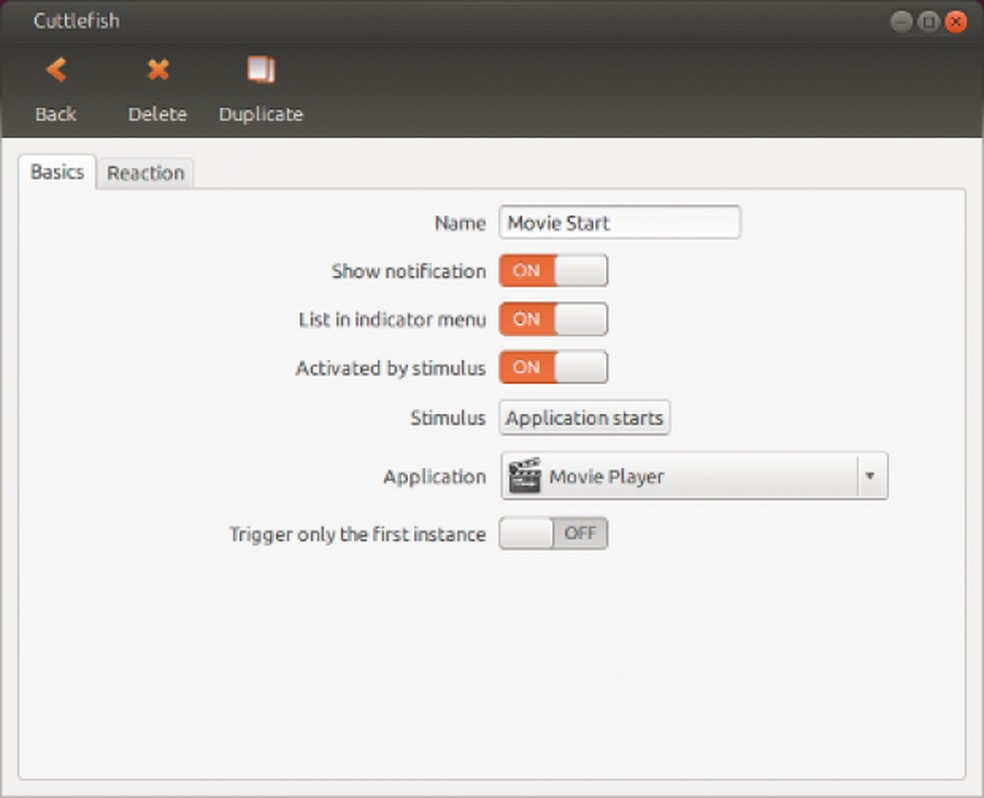
Task: Switch to the Basics tab
Action: (x=57, y=172)
